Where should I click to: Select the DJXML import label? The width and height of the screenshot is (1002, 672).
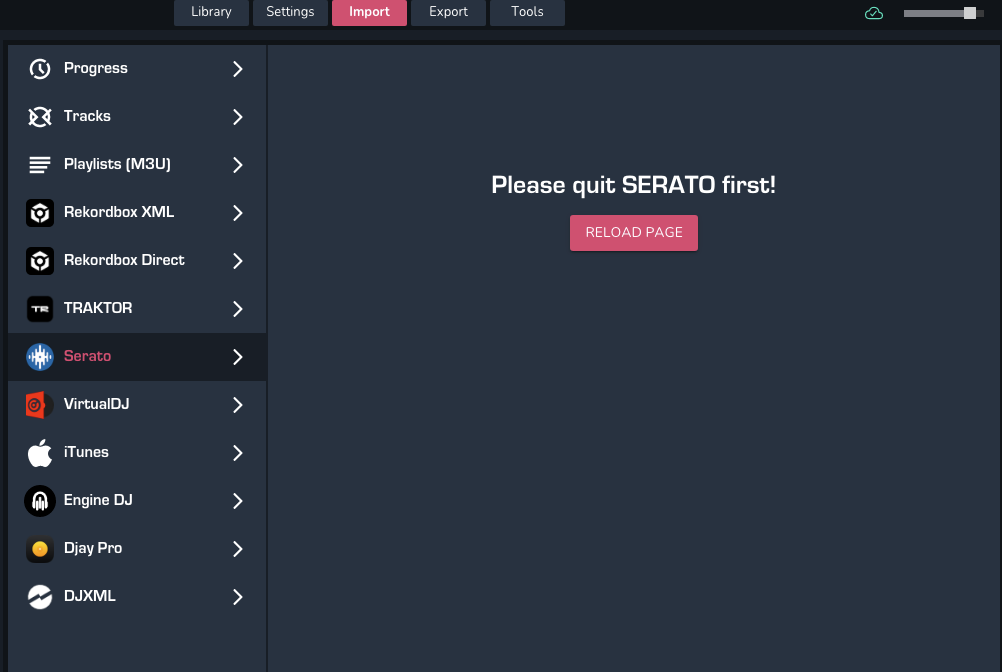point(90,596)
